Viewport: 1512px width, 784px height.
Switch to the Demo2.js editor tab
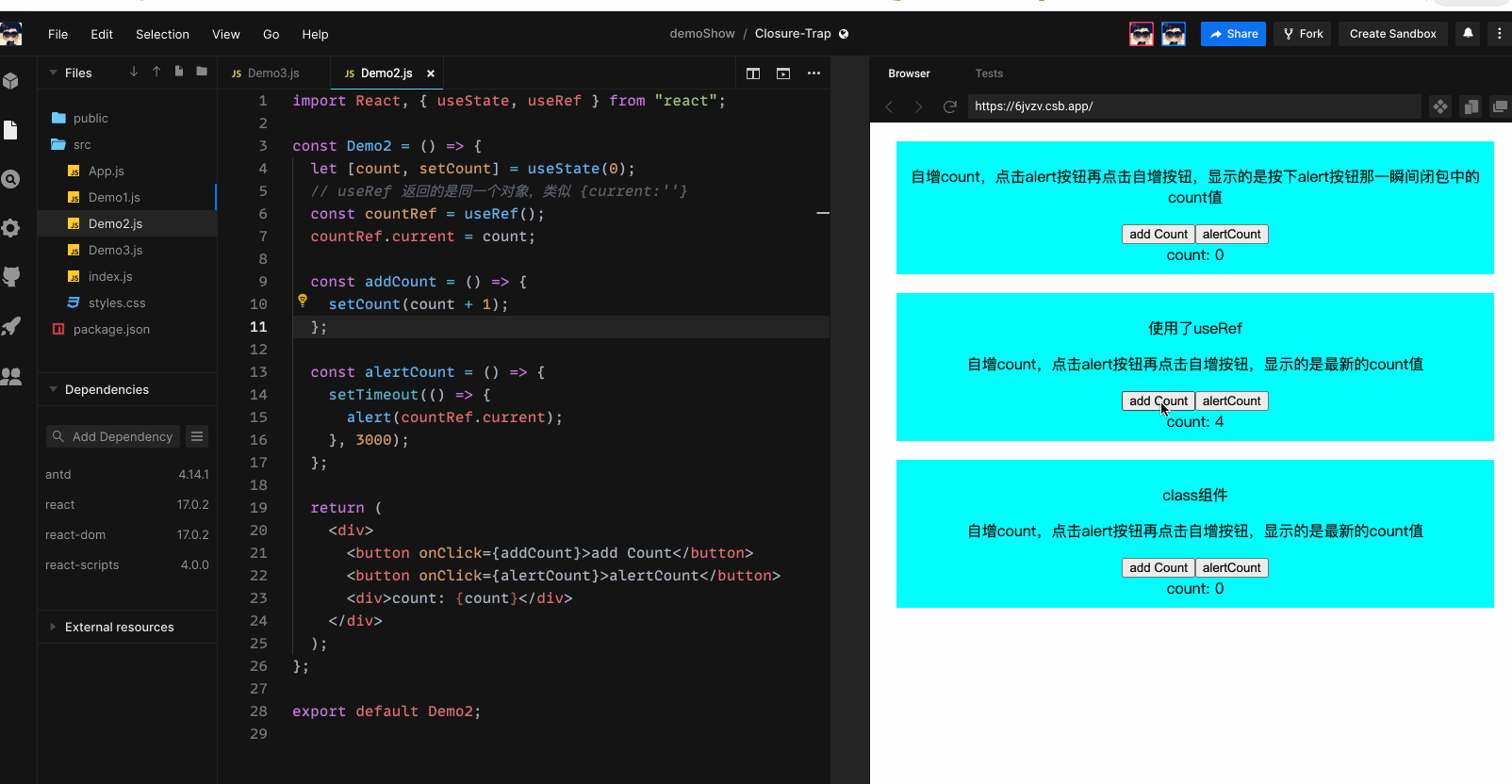(386, 73)
